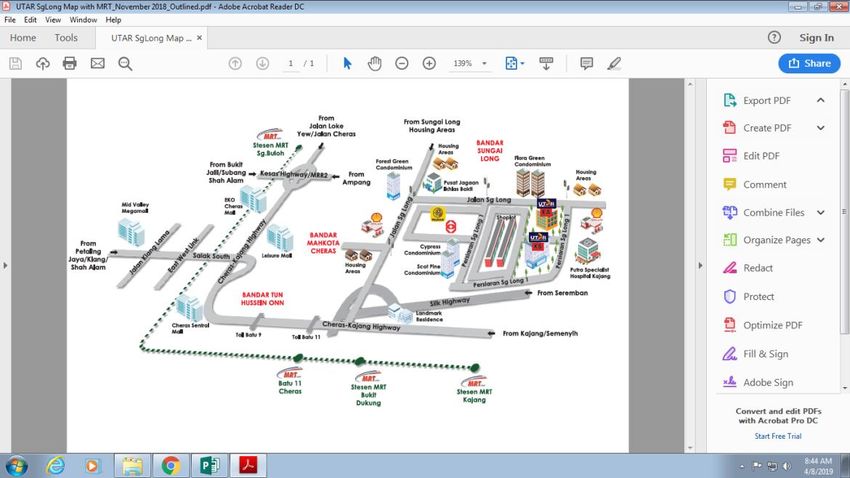Zoom out with minus icon
This screenshot has width=850, height=478.
402,63
